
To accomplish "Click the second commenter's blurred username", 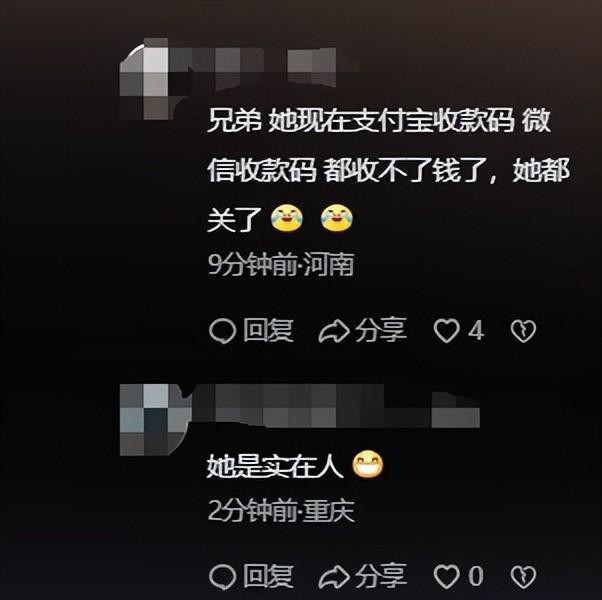I will pyautogui.click(x=336, y=407).
